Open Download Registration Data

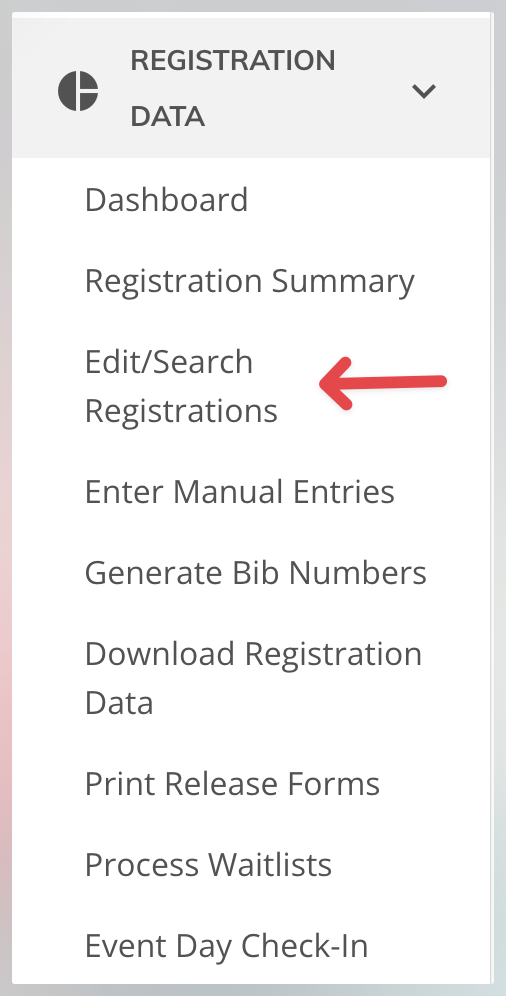(x=253, y=678)
